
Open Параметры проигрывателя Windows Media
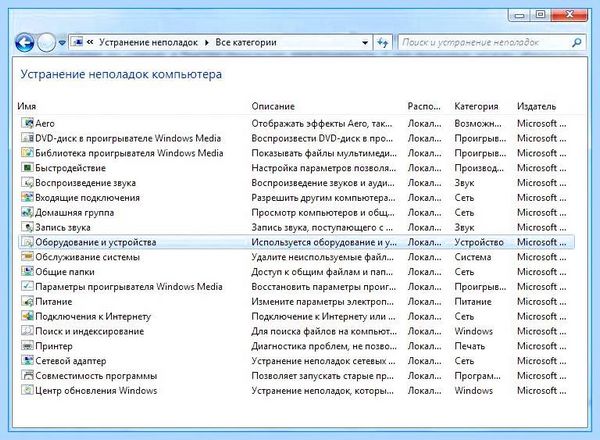pyautogui.click(x=129, y=287)
